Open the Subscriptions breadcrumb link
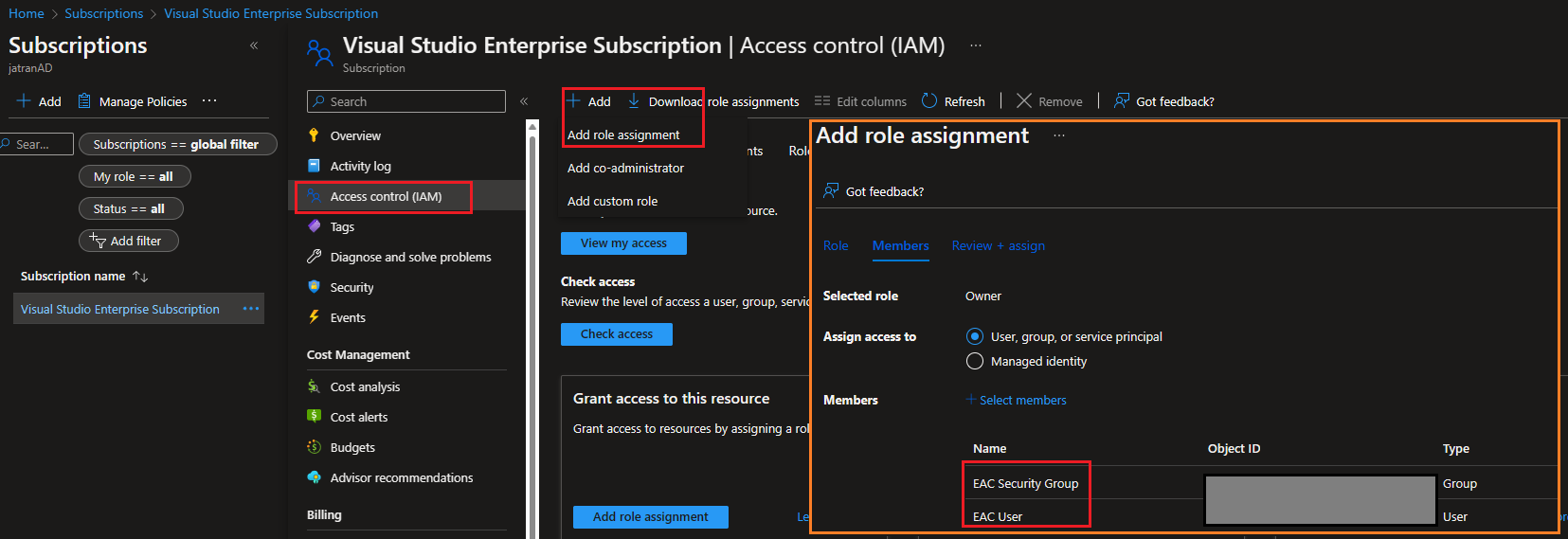The width and height of the screenshot is (1568, 539). click(104, 13)
